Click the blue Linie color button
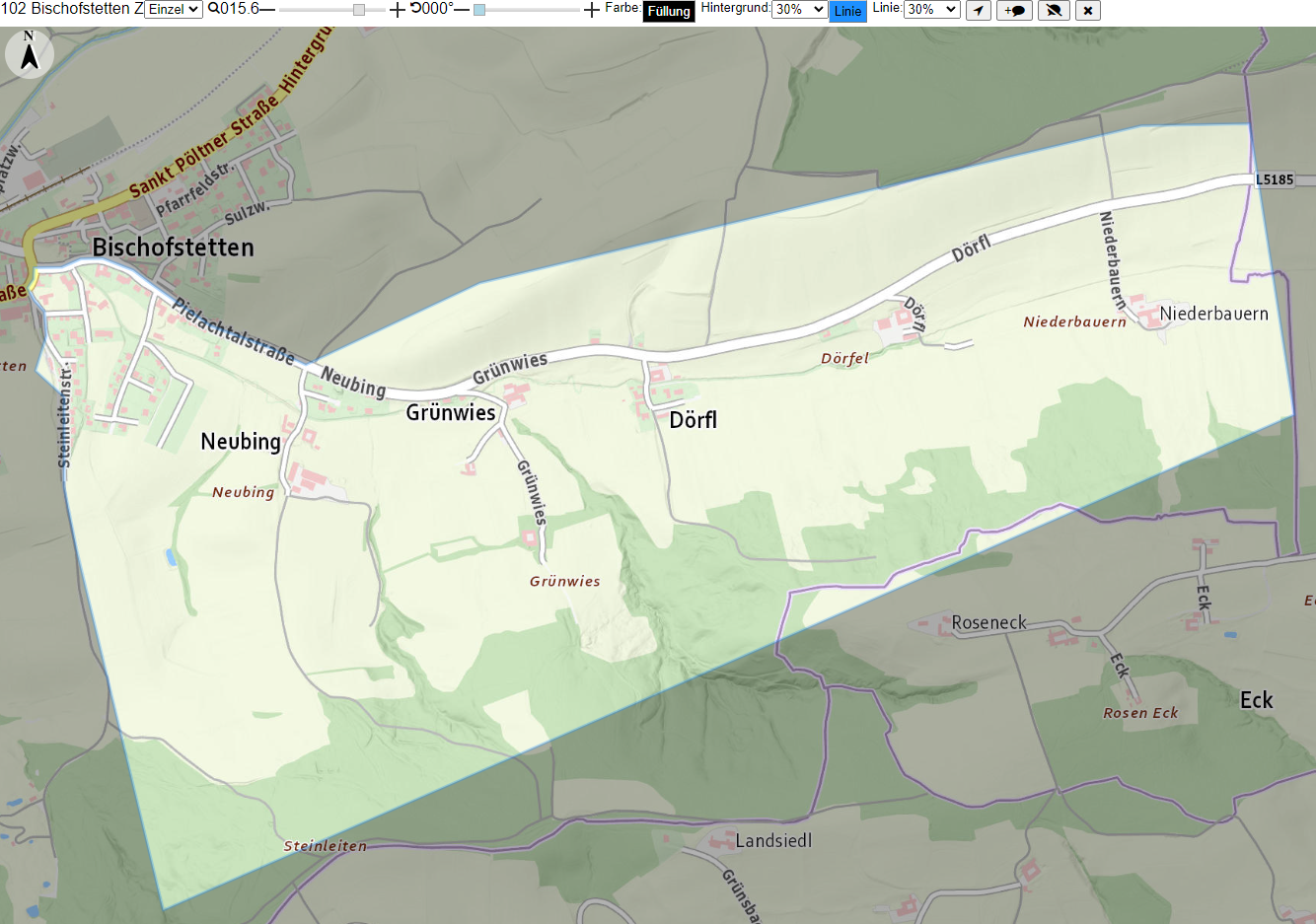This screenshot has height=924, width=1316. point(847,11)
